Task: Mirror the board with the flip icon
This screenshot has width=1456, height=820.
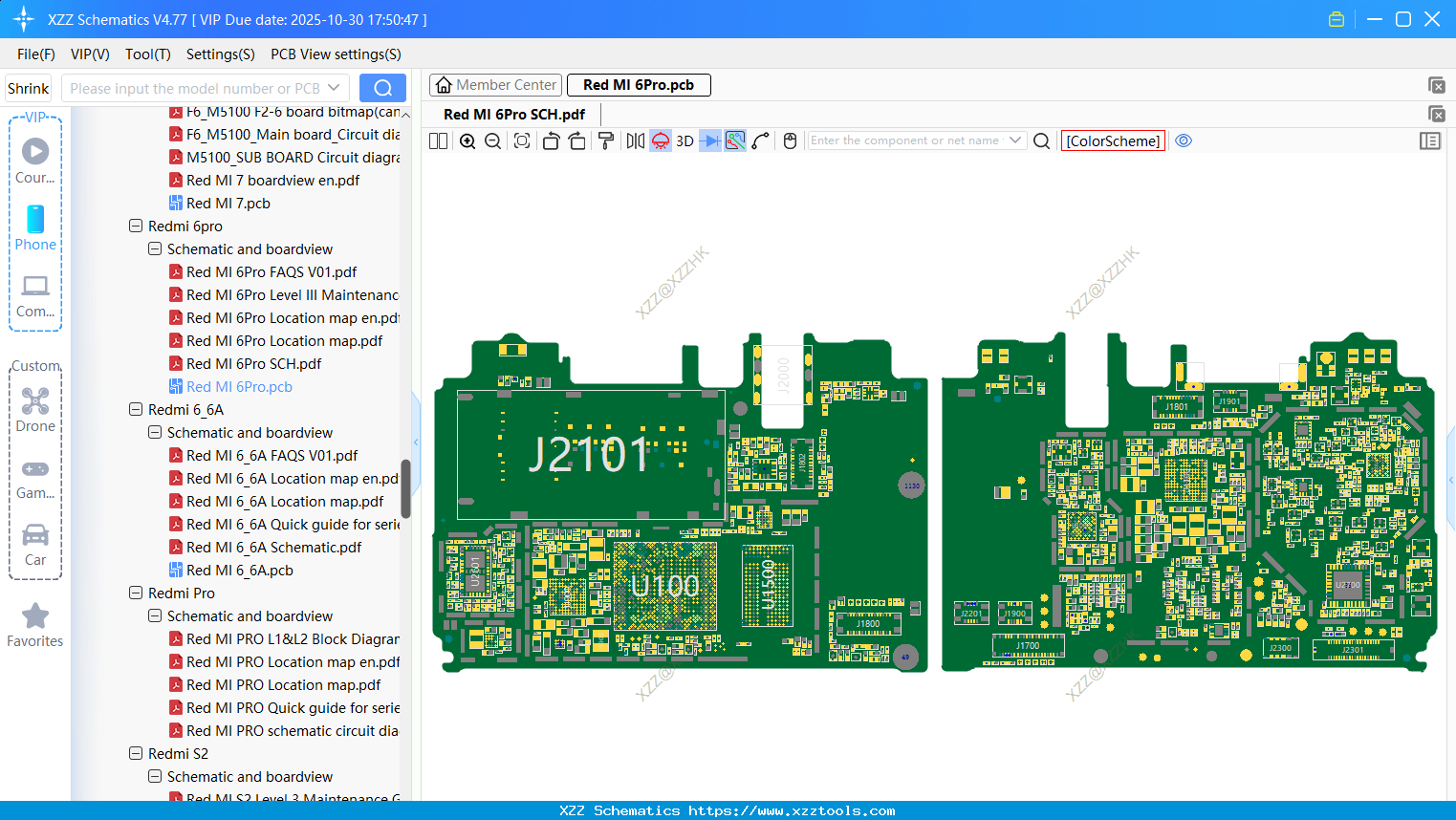Action: point(636,141)
